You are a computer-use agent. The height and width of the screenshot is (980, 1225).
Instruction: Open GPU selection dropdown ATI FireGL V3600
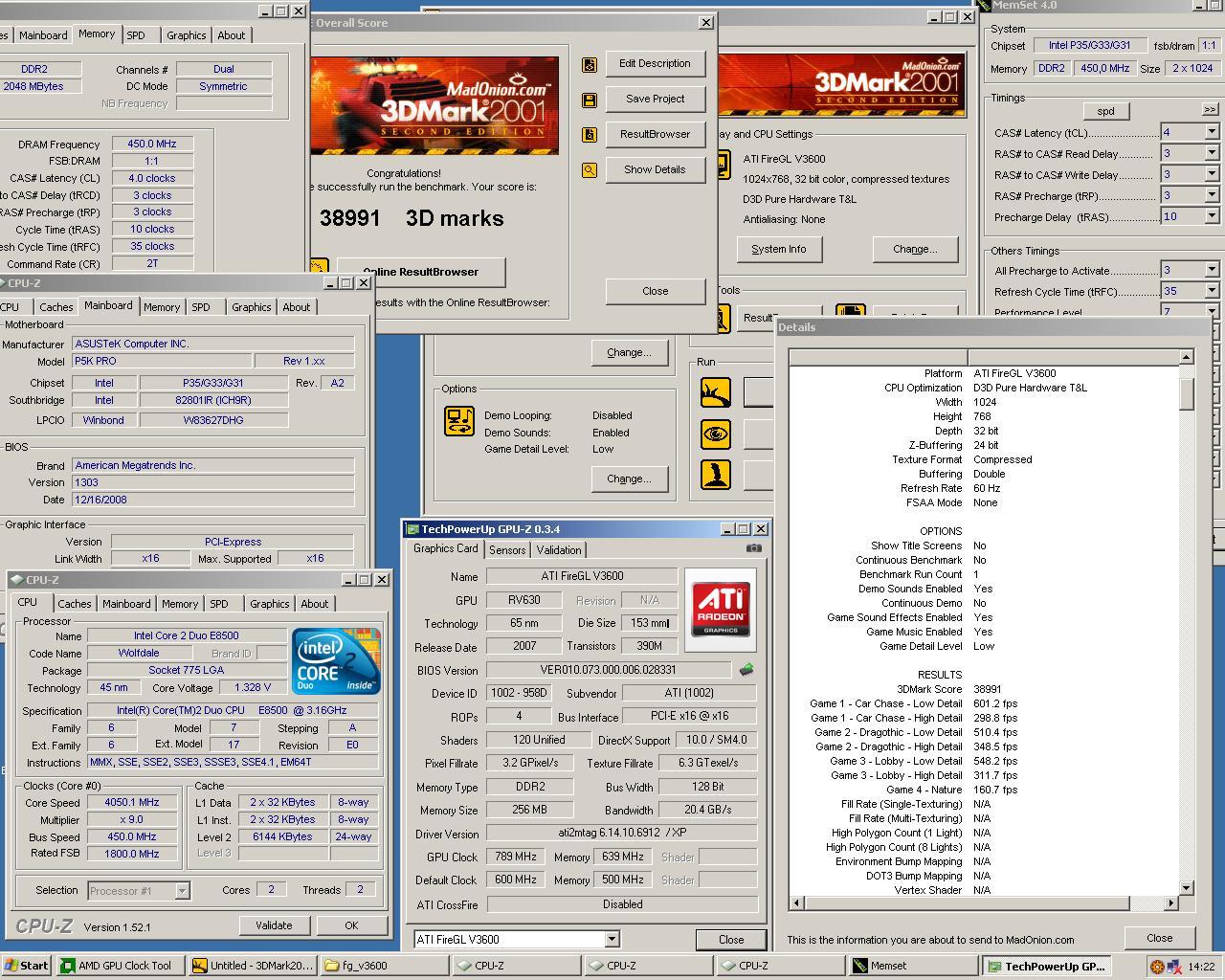click(612, 940)
